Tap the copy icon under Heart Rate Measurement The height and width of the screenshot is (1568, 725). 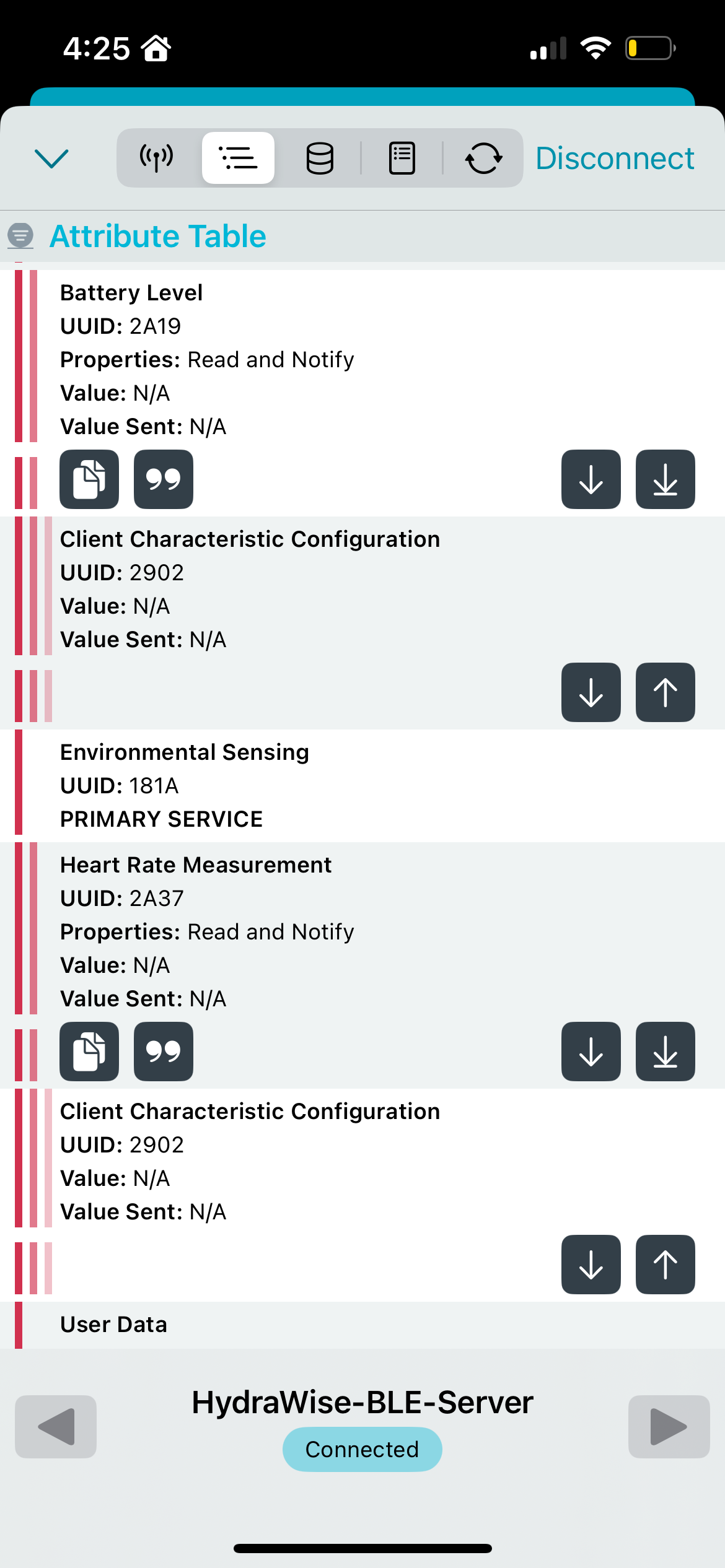[89, 1052]
